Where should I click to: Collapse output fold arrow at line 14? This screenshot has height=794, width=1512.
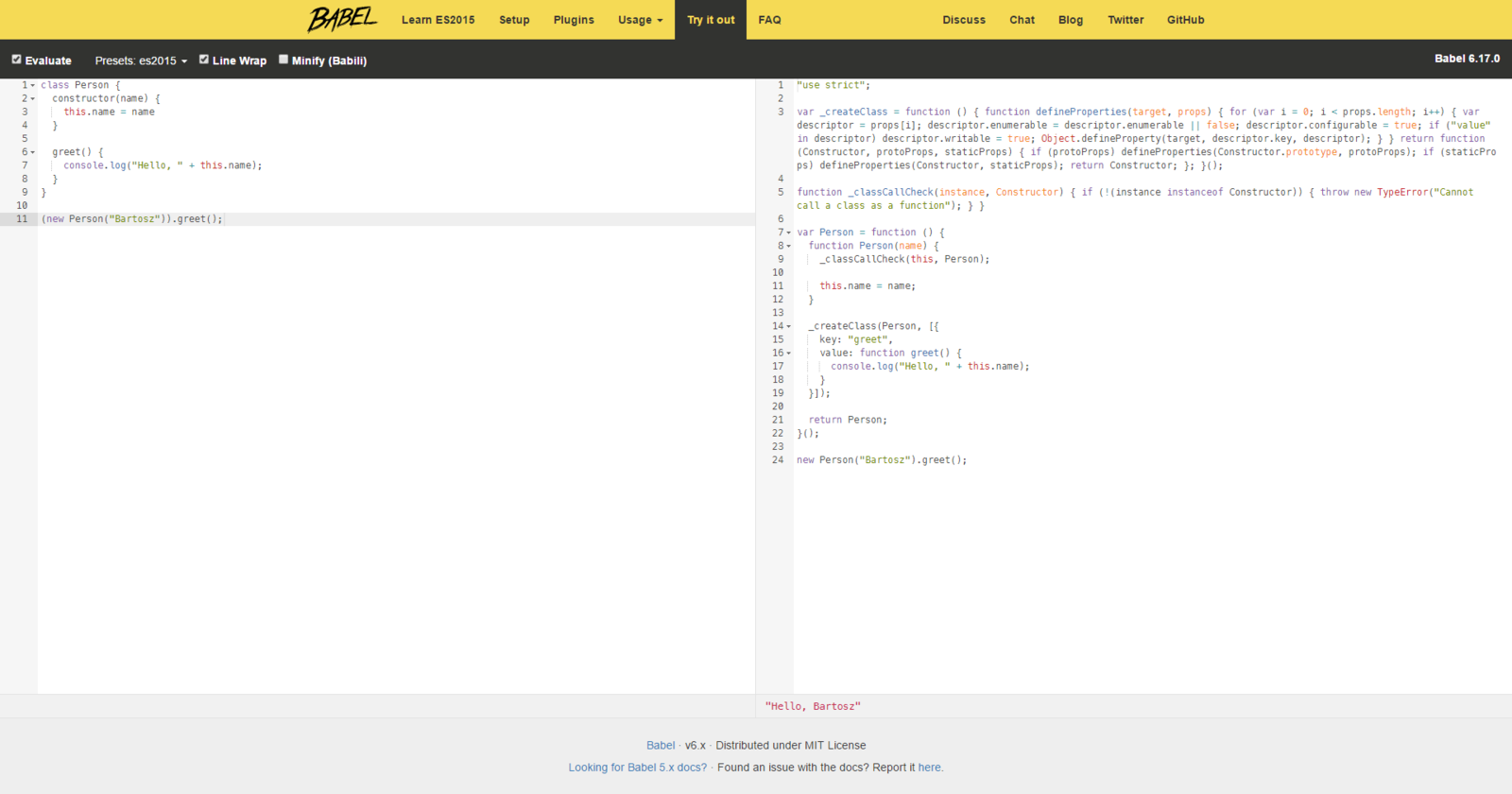click(789, 326)
